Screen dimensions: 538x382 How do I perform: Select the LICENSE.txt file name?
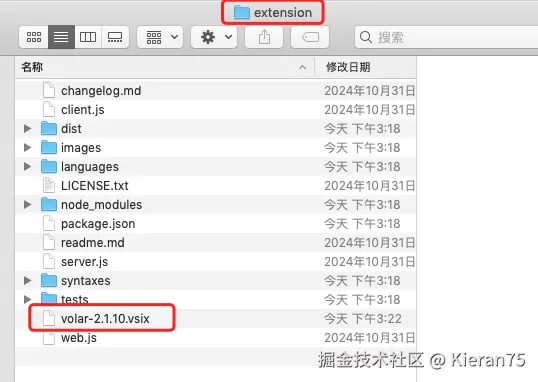click(x=95, y=186)
